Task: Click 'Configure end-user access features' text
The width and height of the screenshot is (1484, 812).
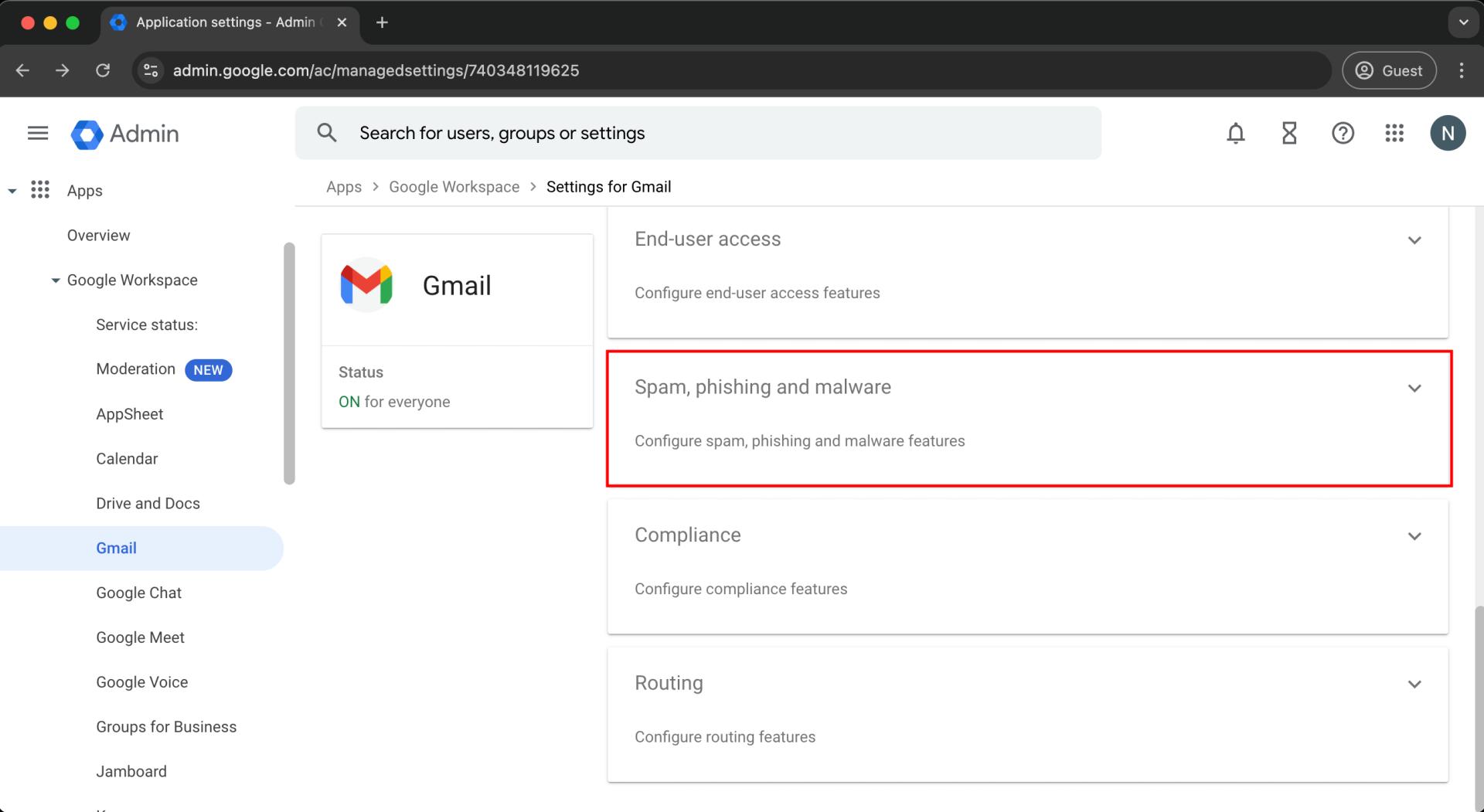Action: point(757,293)
